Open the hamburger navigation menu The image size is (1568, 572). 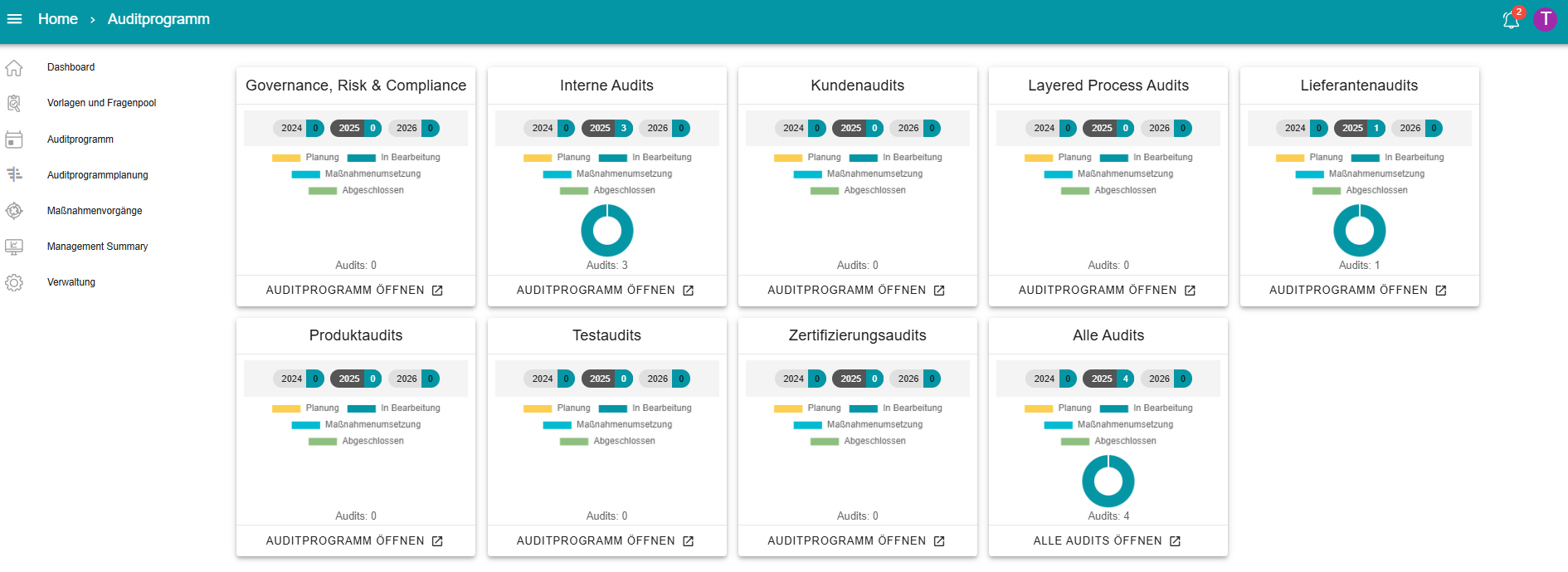[14, 19]
